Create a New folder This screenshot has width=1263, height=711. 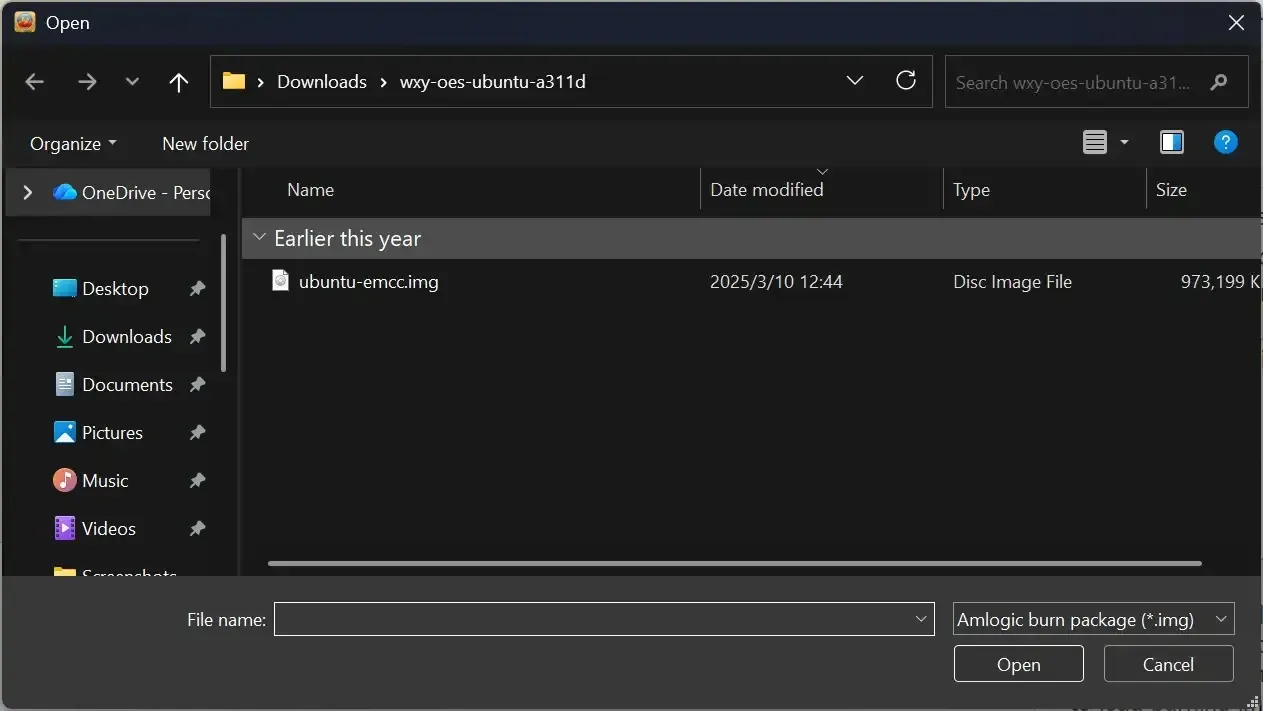point(205,143)
